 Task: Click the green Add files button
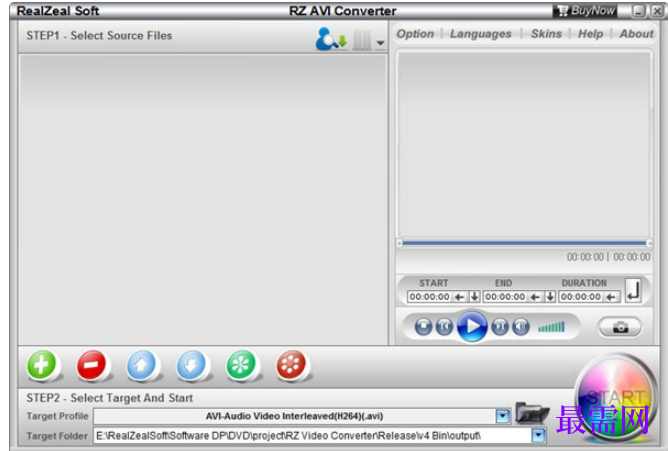click(x=41, y=365)
